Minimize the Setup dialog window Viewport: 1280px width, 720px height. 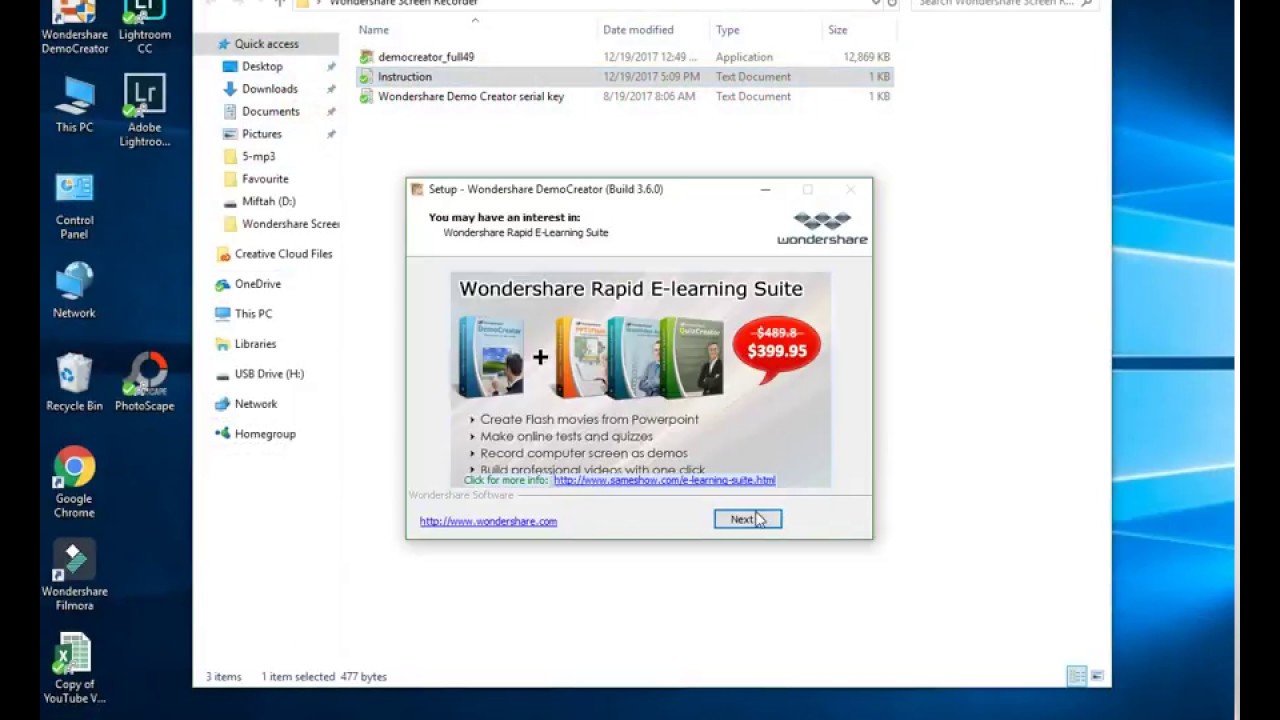[x=765, y=189]
